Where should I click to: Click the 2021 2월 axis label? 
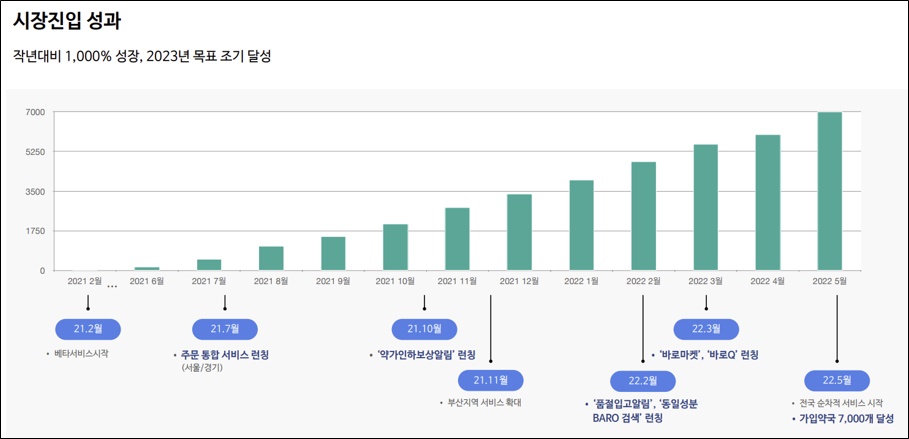(x=85, y=281)
